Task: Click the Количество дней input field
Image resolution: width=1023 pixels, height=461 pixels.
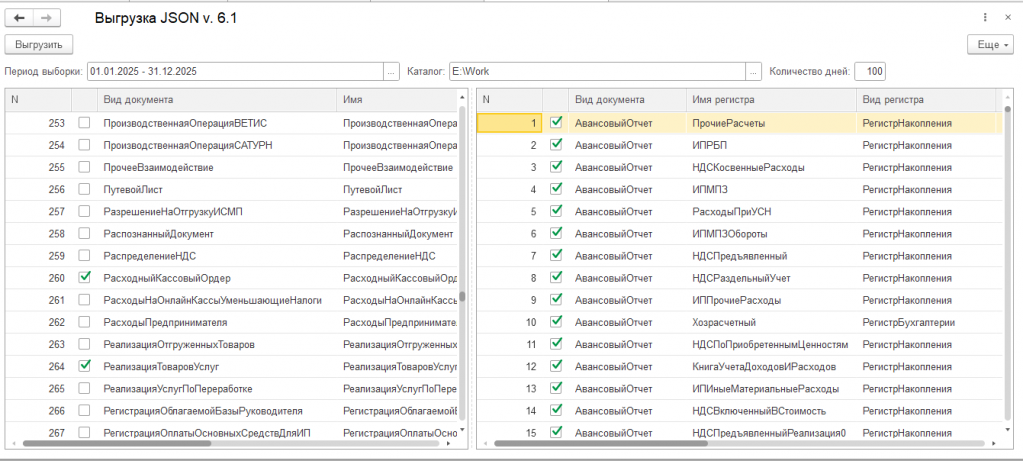Action: coord(869,72)
